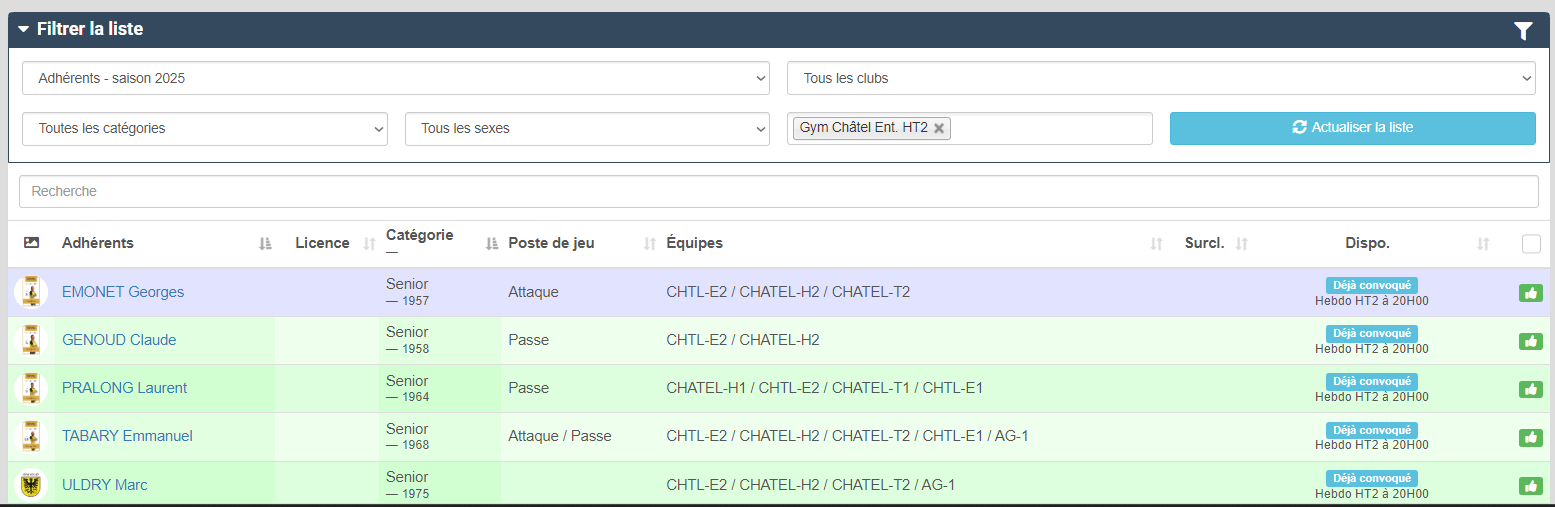
Task: Sort by Adhérents column sort icon
Action: (x=265, y=244)
